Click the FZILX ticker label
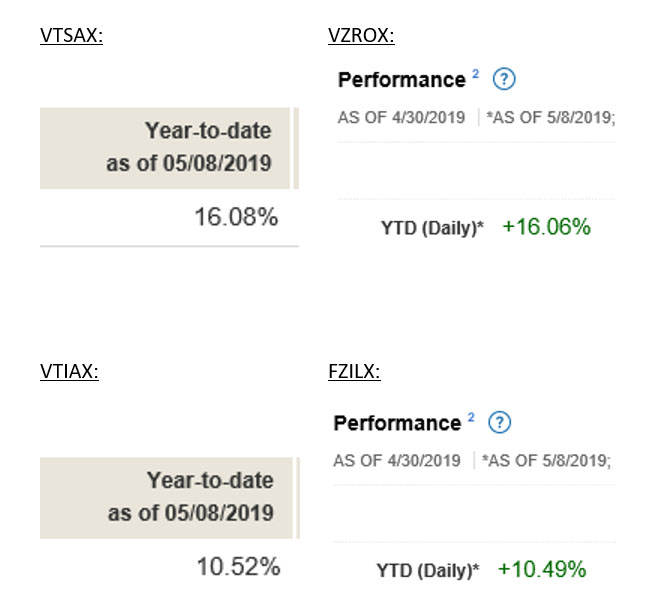This screenshot has height=616, width=646. point(356,373)
